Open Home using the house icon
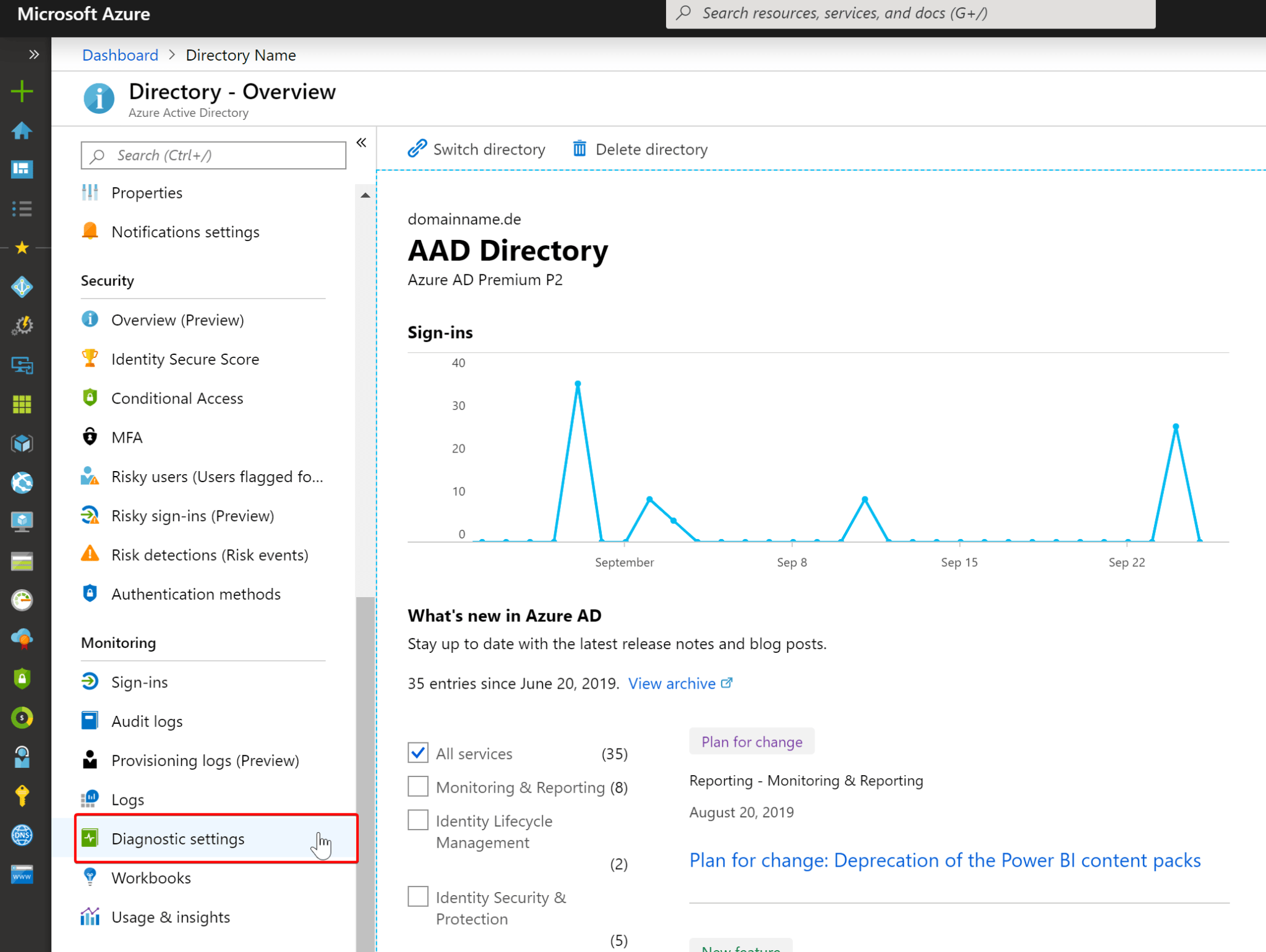Screen dimensions: 1266x952 click(22, 130)
